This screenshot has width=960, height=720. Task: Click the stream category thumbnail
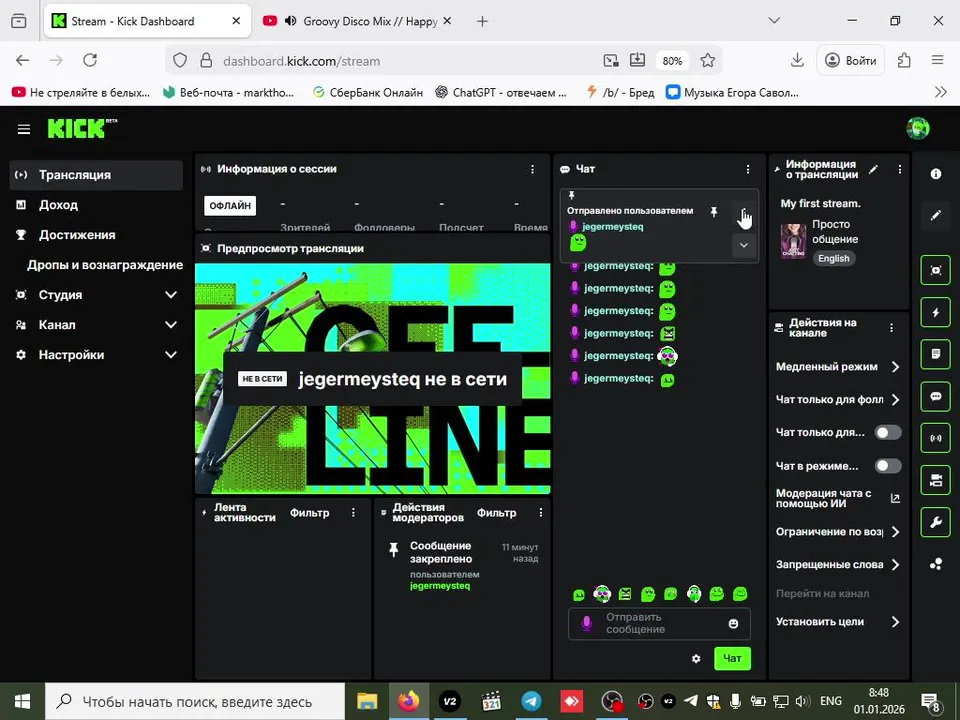[x=793, y=241]
